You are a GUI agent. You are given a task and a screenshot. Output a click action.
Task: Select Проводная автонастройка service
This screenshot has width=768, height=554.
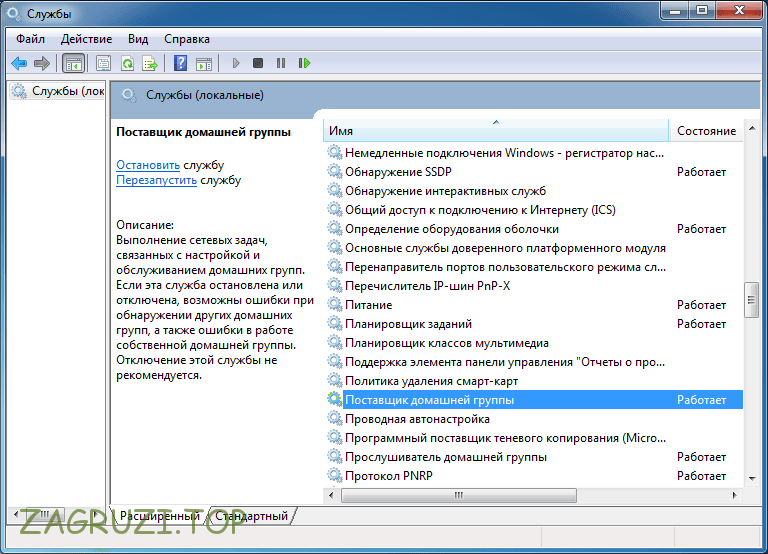coord(417,419)
